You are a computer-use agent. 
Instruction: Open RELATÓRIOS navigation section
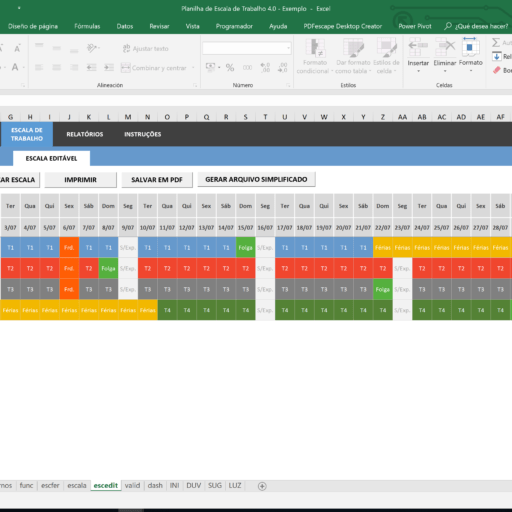pyautogui.click(x=85, y=134)
